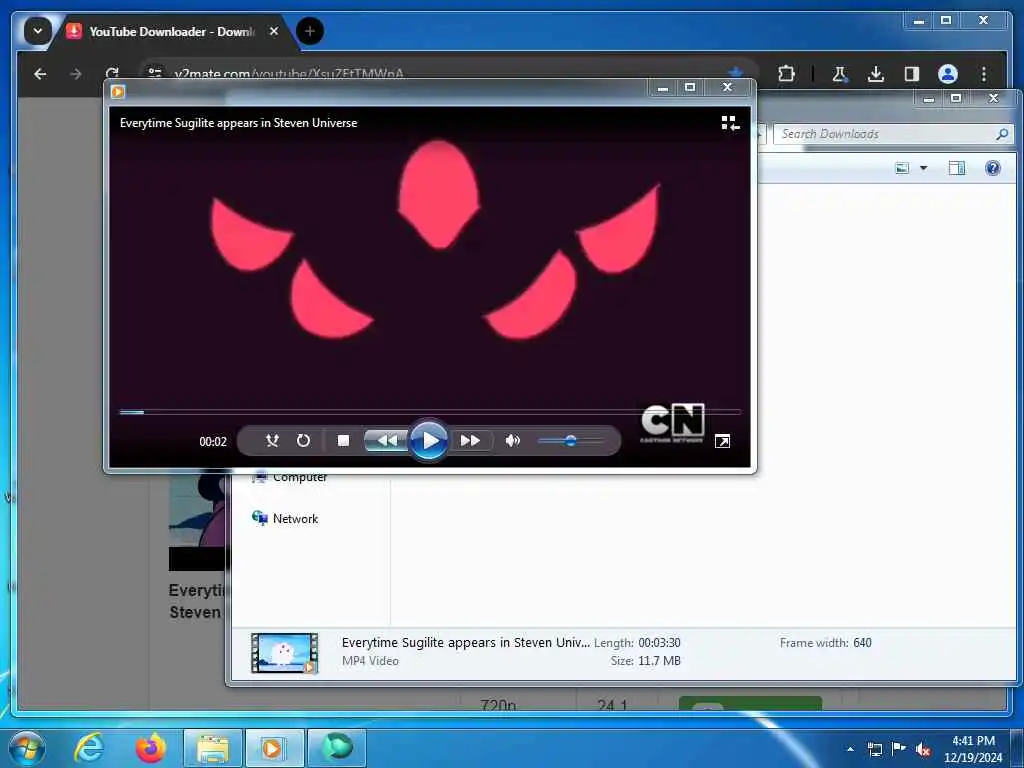
Task: Click the file name in Explorer details pane
Action: 466,643
